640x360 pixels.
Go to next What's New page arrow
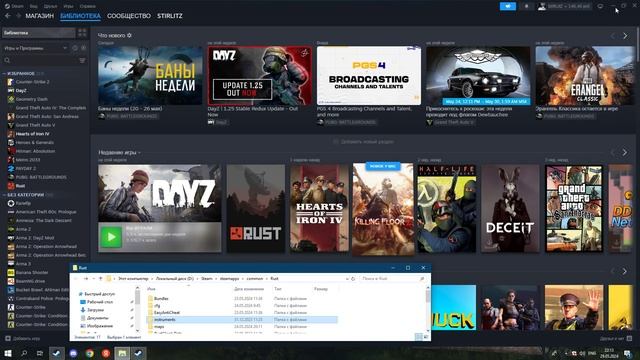pyautogui.click(x=625, y=36)
